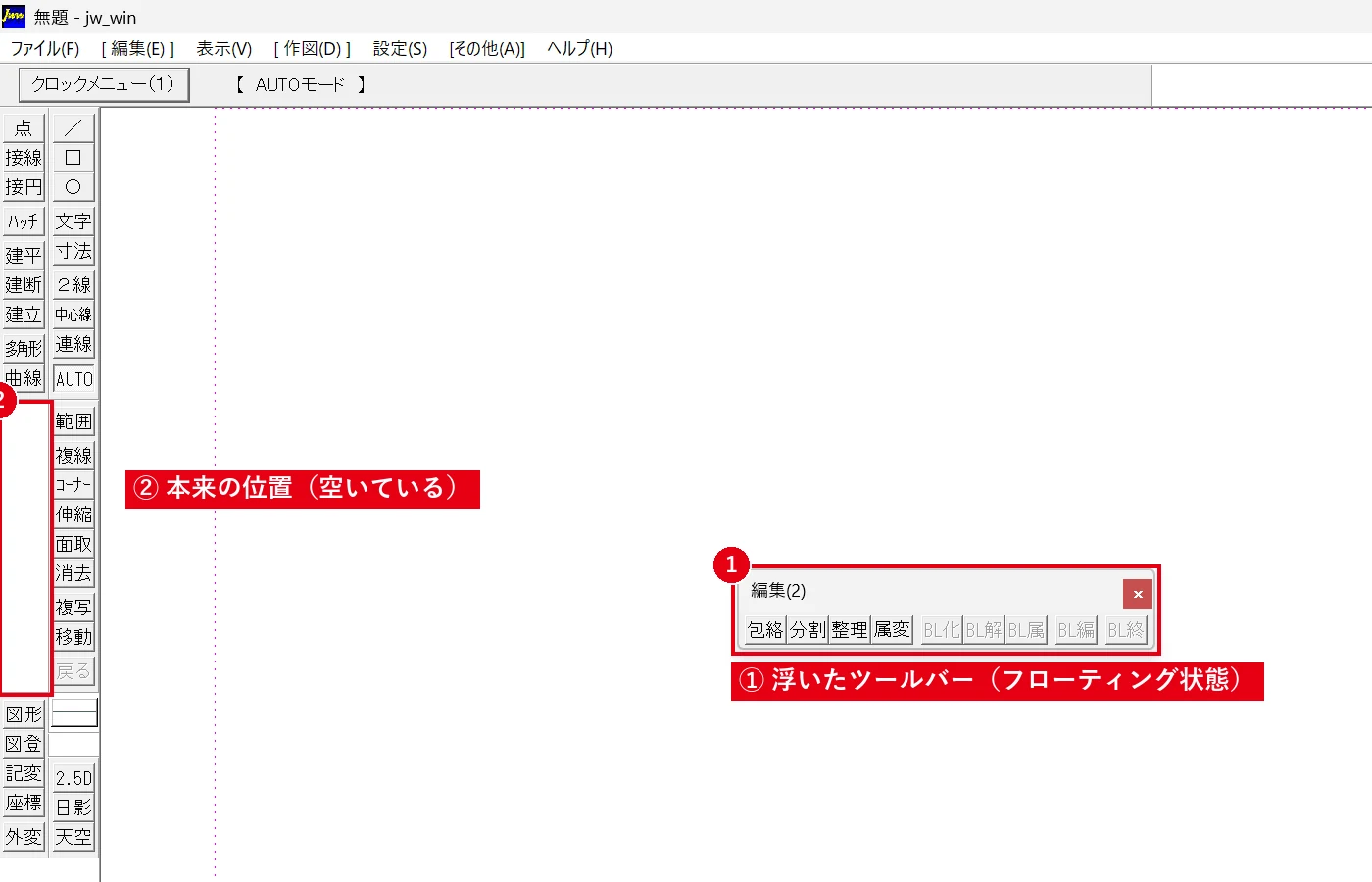Select the 建断 tool button
This screenshot has height=882, width=1372.
(24, 285)
